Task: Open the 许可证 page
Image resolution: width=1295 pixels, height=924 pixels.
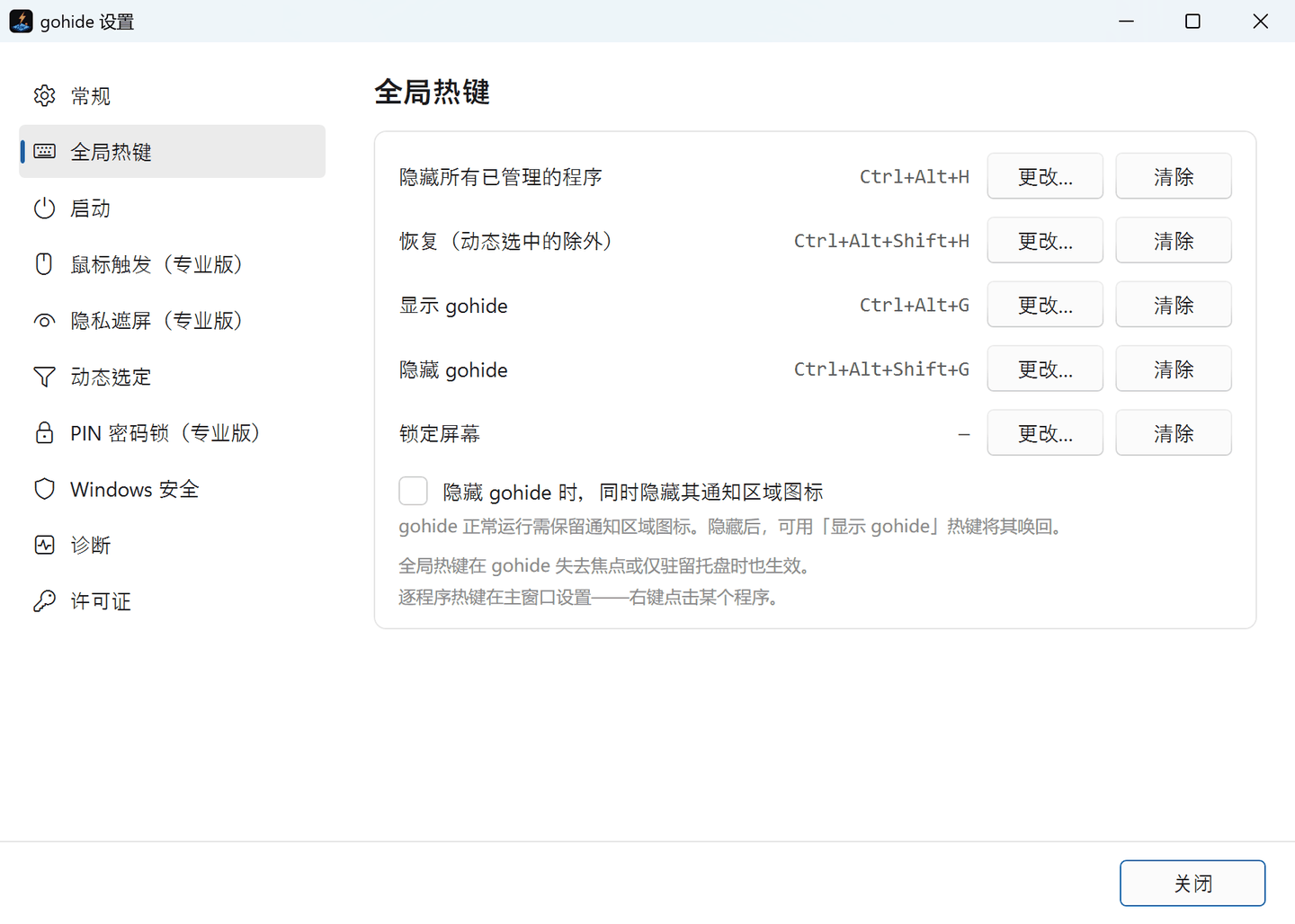Action: (x=172, y=600)
